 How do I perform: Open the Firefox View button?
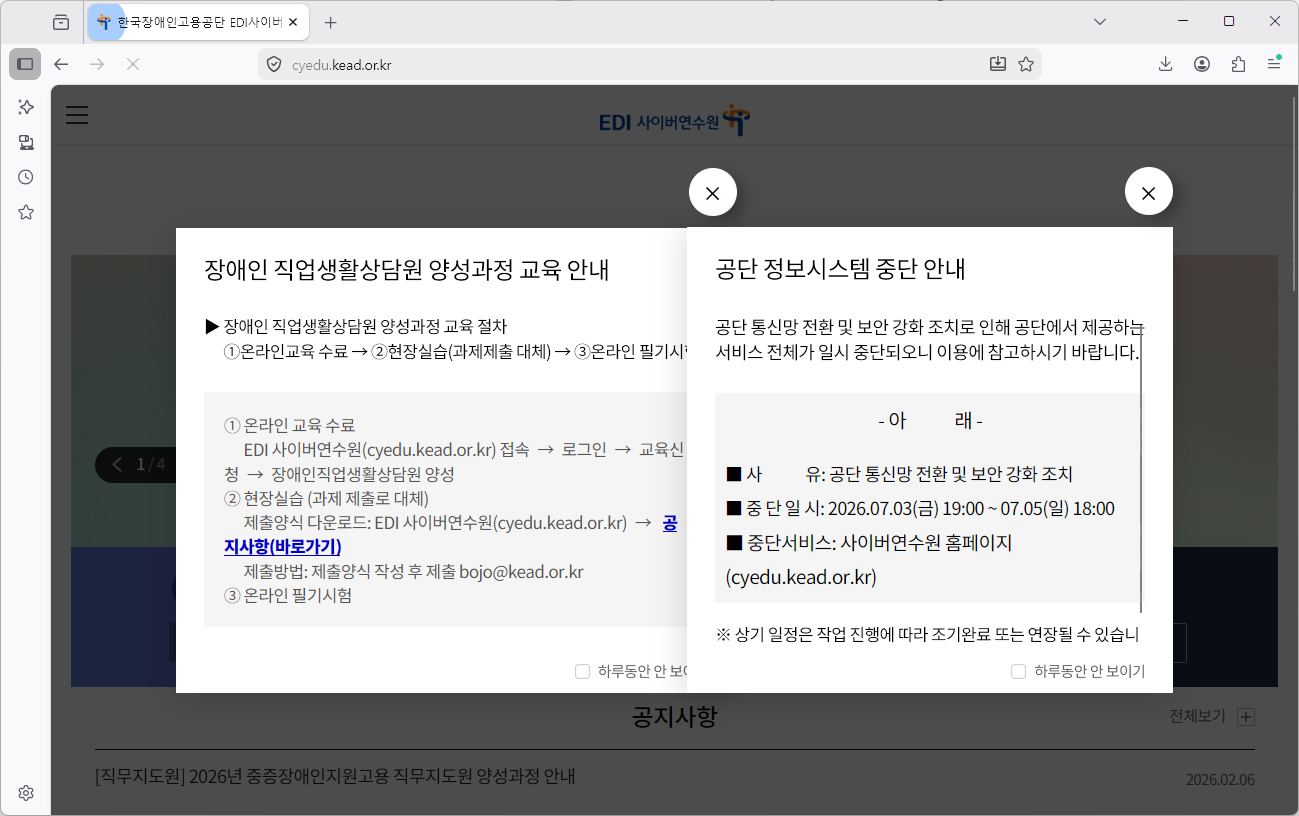61,22
